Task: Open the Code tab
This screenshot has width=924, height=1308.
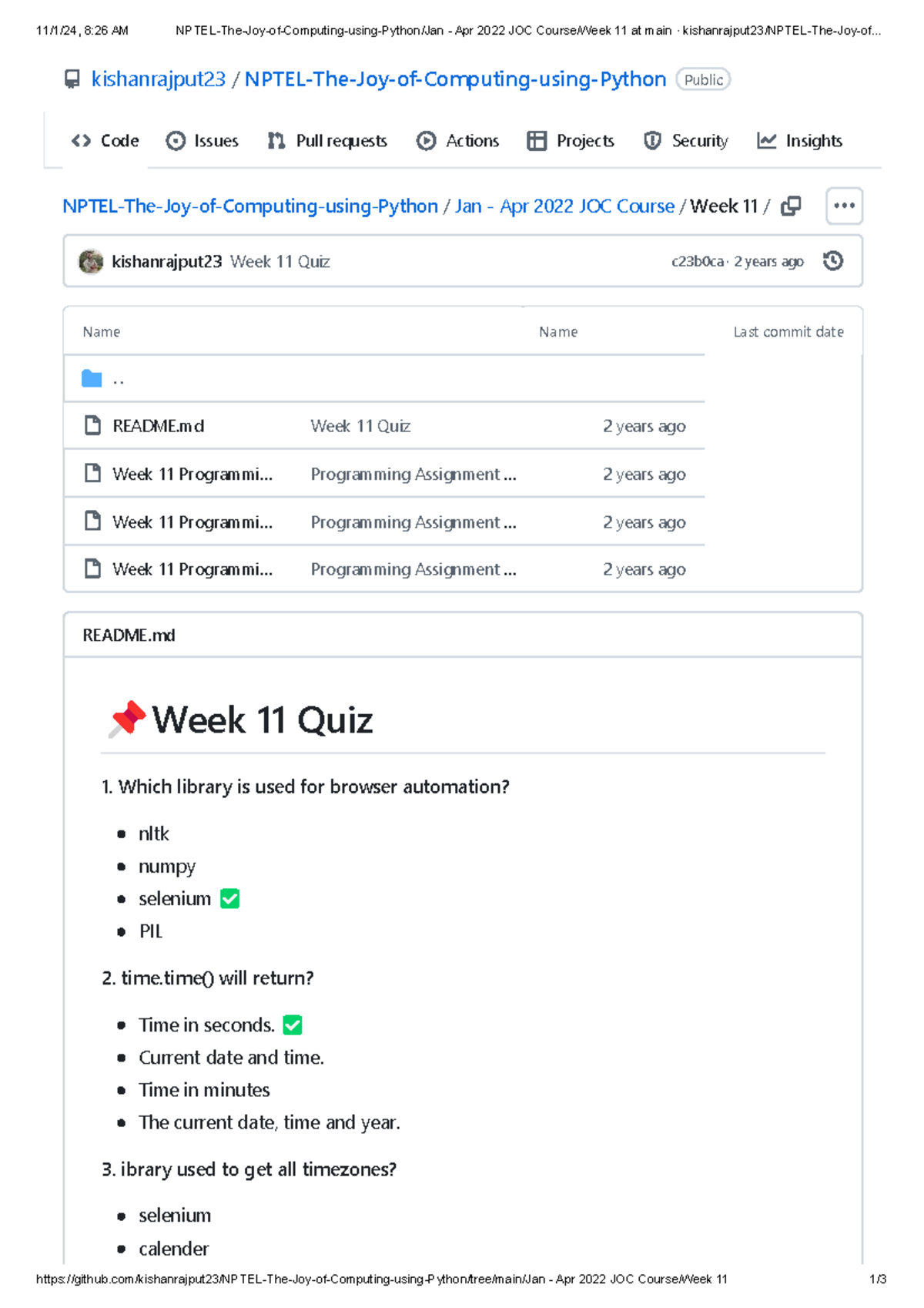Action: (x=105, y=141)
